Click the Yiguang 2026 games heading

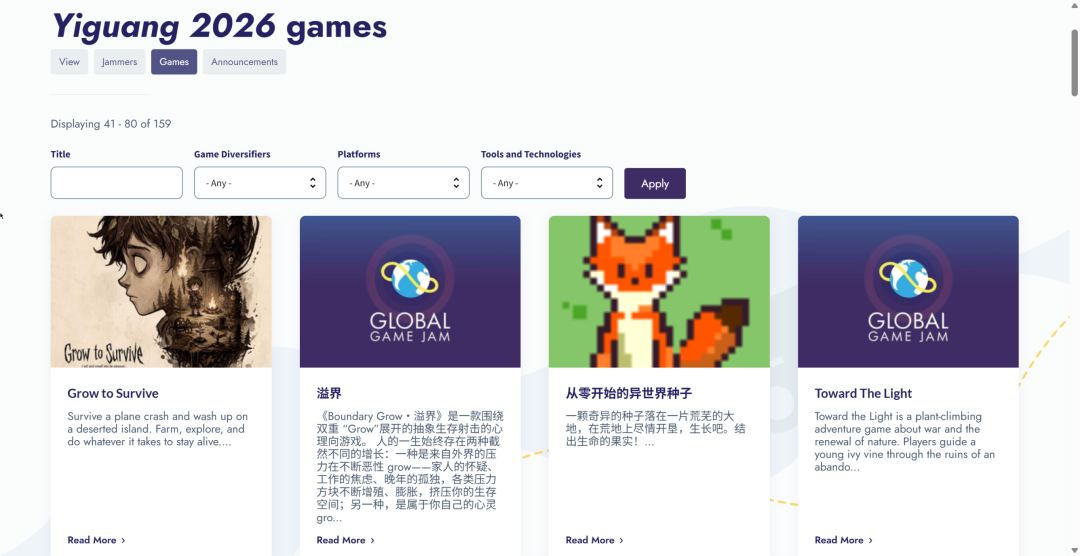[219, 26]
